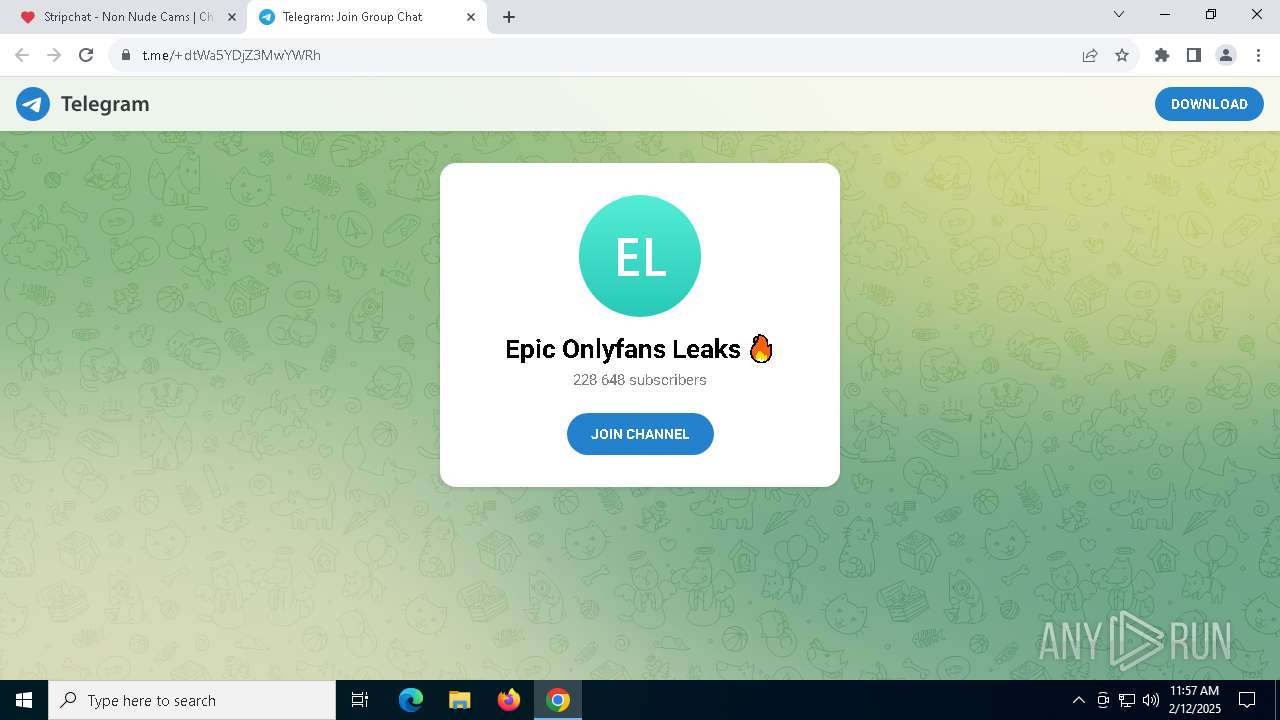Open the volume control tray icon
The image size is (1280, 720).
[x=1151, y=700]
